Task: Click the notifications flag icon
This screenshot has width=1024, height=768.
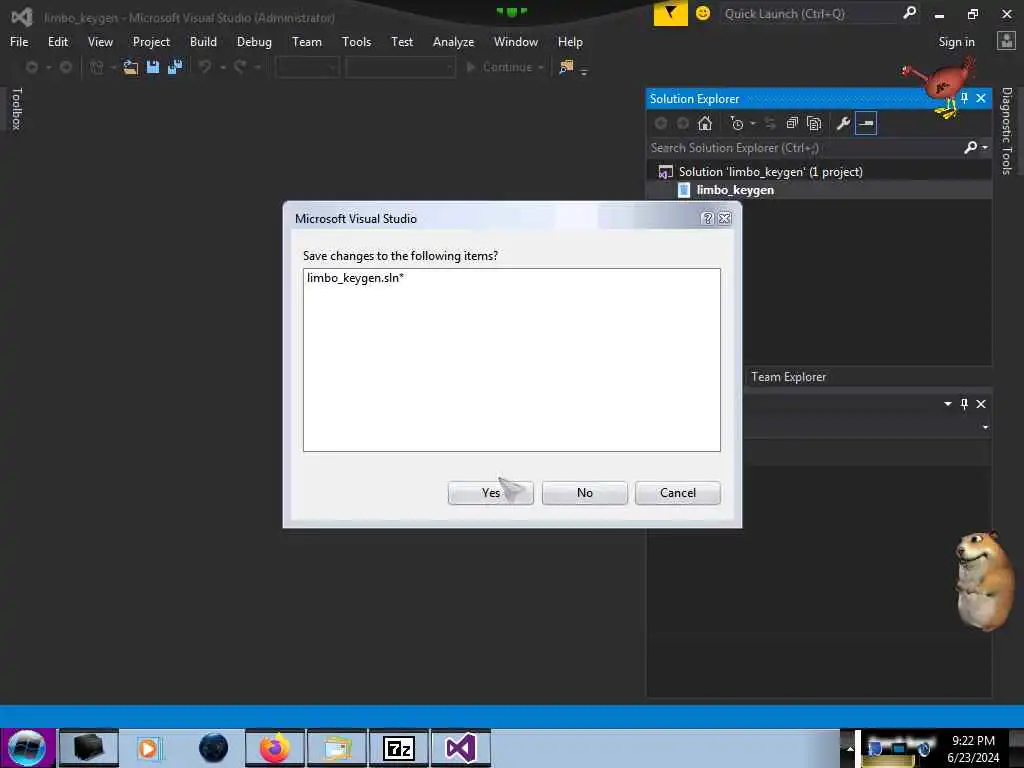Action: (x=670, y=13)
